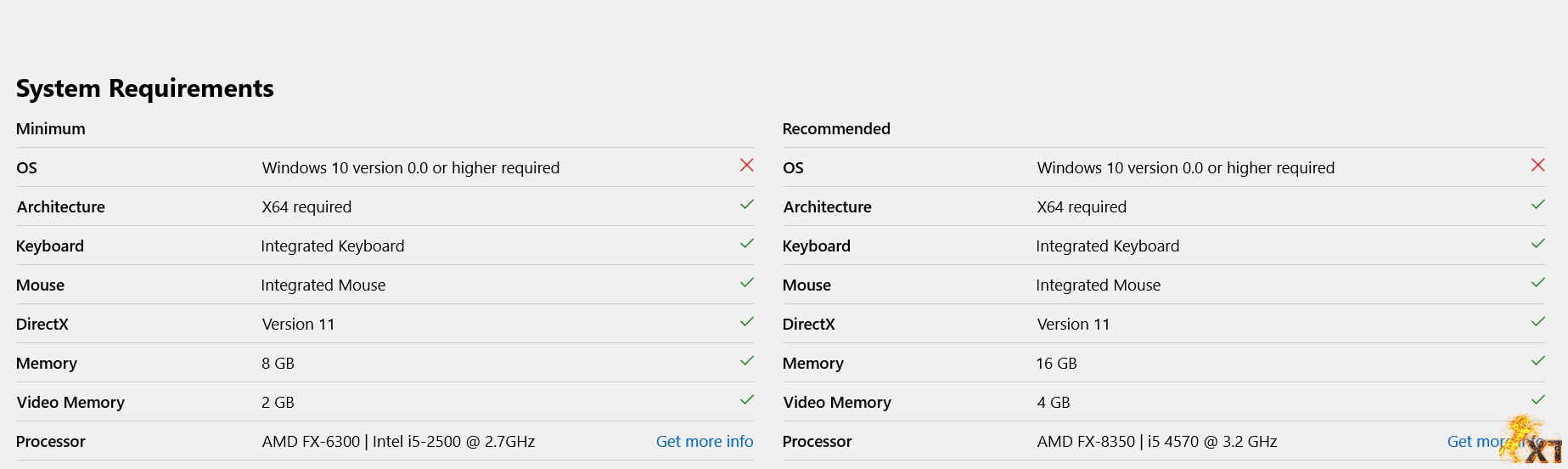Click the green check for Minimum Architecture

click(x=746, y=205)
